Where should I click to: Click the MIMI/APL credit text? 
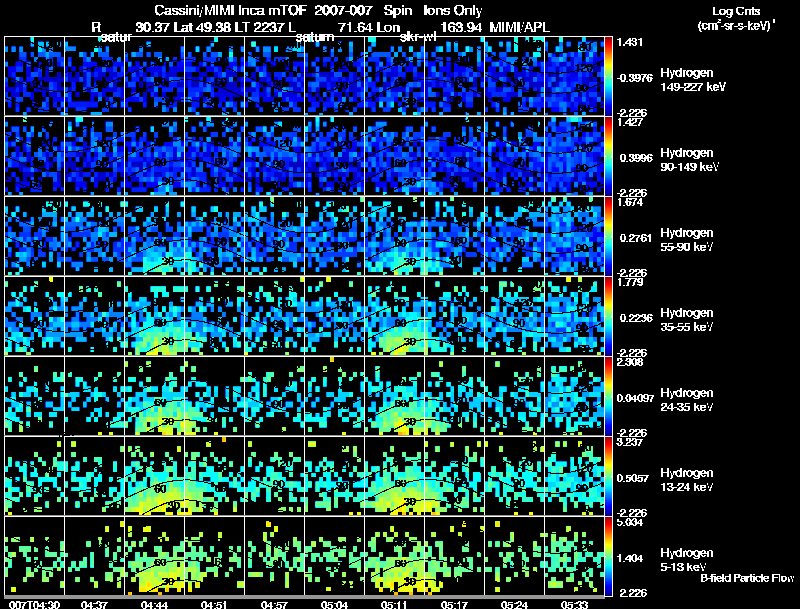519,27
